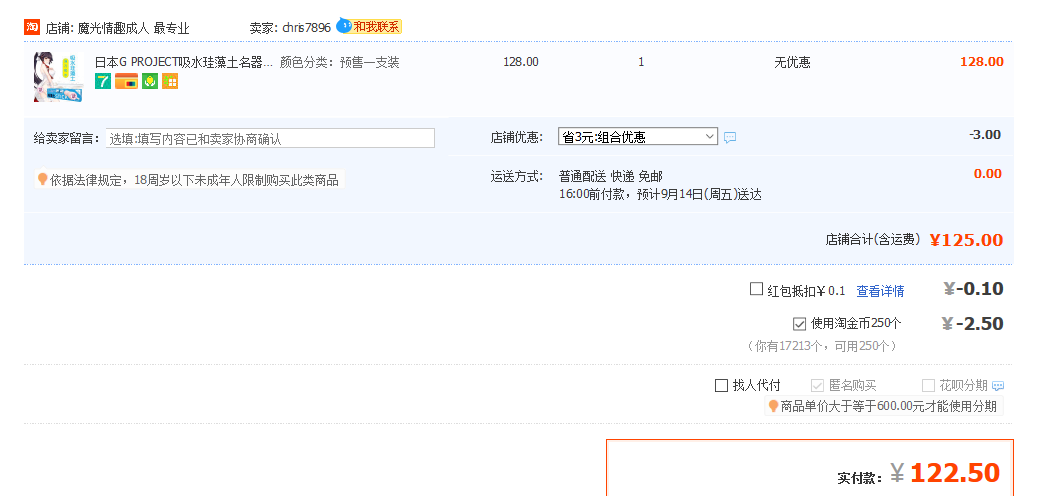This screenshot has height=496, width=1054.
Task: Click the orange grid service icon
Action: coord(169,82)
